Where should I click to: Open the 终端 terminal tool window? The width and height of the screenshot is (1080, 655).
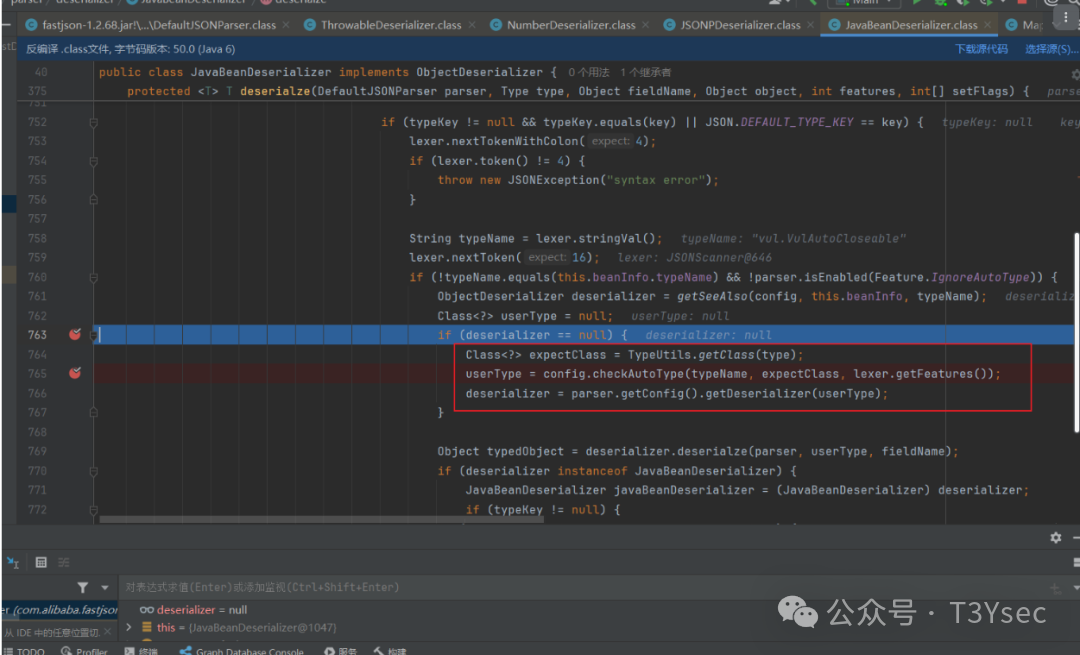click(142, 650)
